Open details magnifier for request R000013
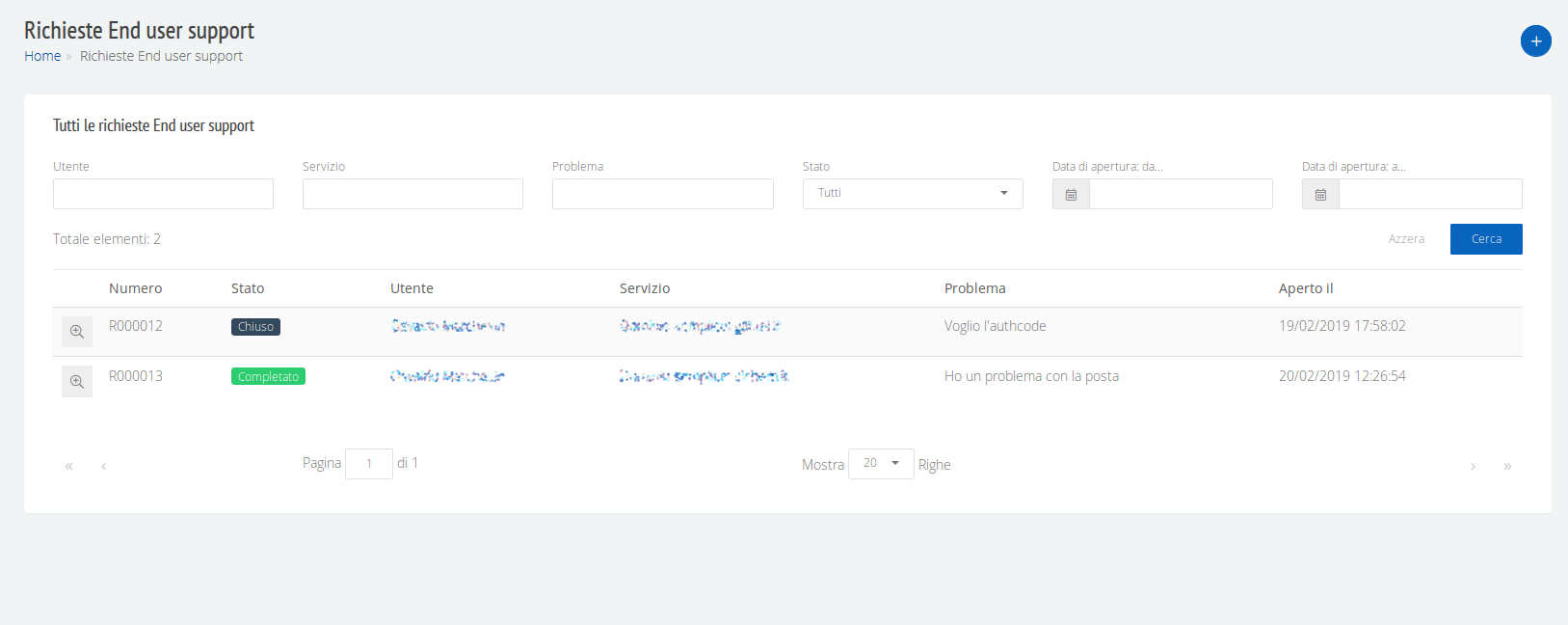Image resolution: width=1568 pixels, height=625 pixels. pyautogui.click(x=77, y=382)
